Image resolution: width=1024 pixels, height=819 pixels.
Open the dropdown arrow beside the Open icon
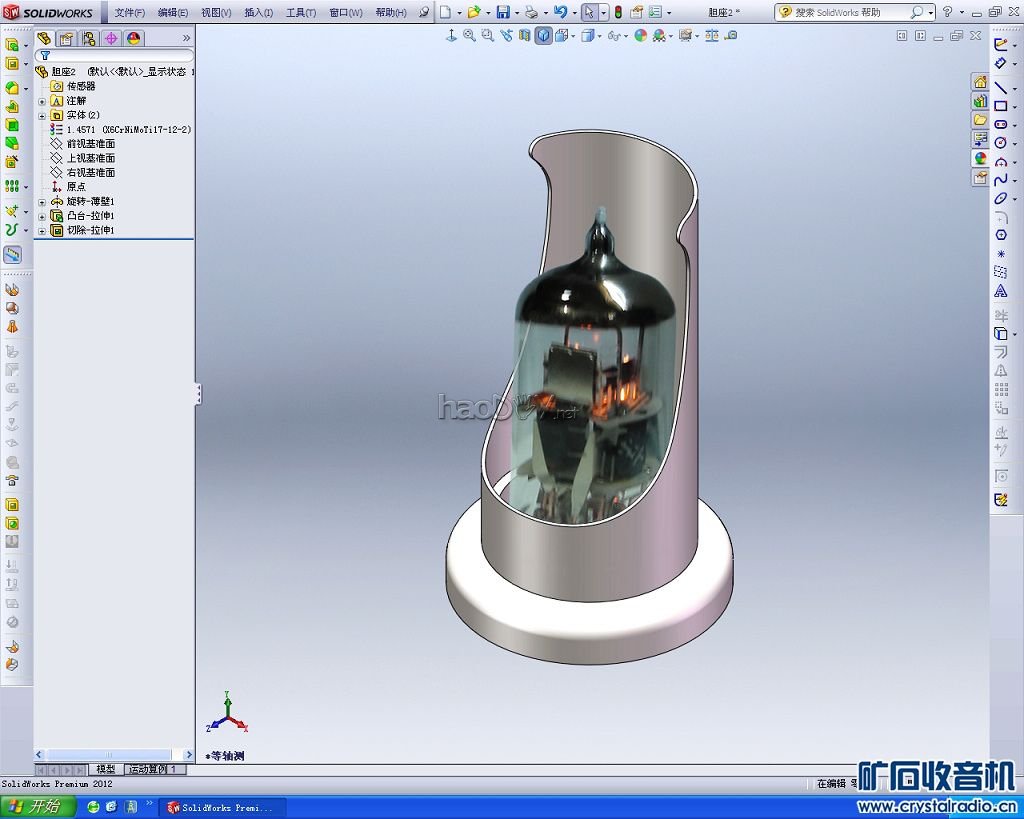[x=488, y=13]
